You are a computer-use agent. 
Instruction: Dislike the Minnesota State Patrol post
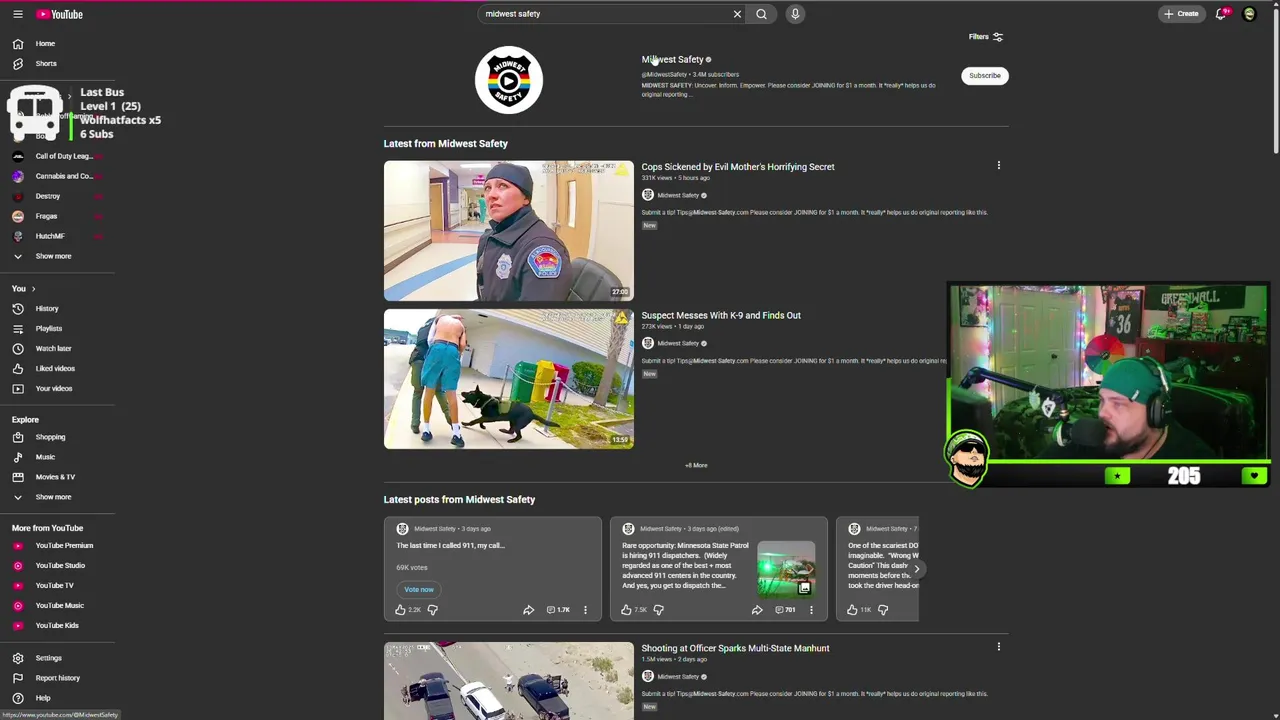658,610
